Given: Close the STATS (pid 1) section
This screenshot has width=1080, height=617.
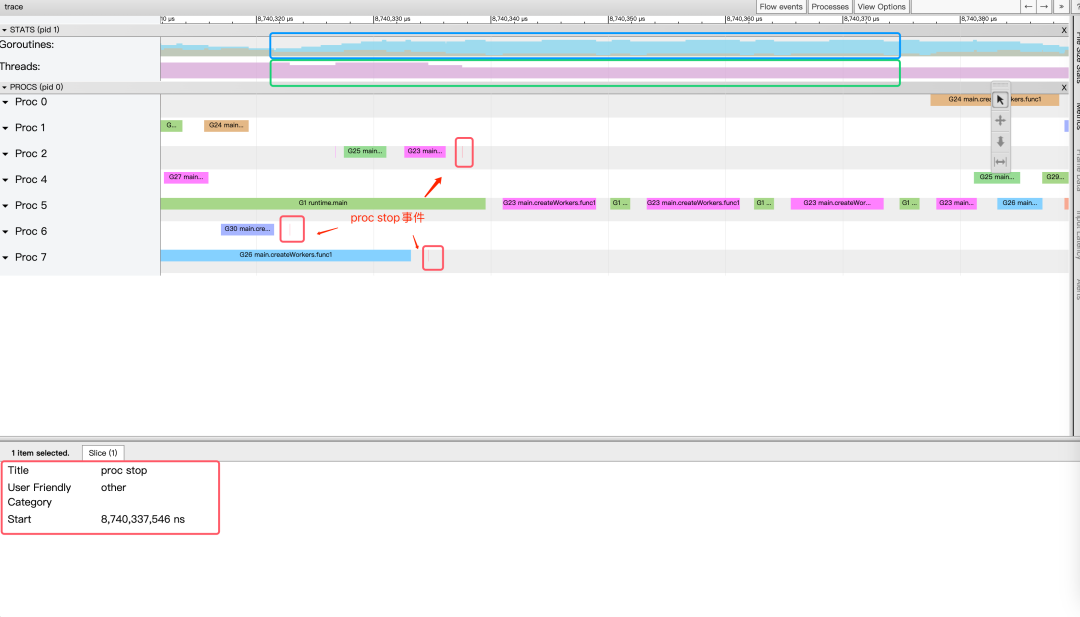Looking at the screenshot, I should point(1064,30).
